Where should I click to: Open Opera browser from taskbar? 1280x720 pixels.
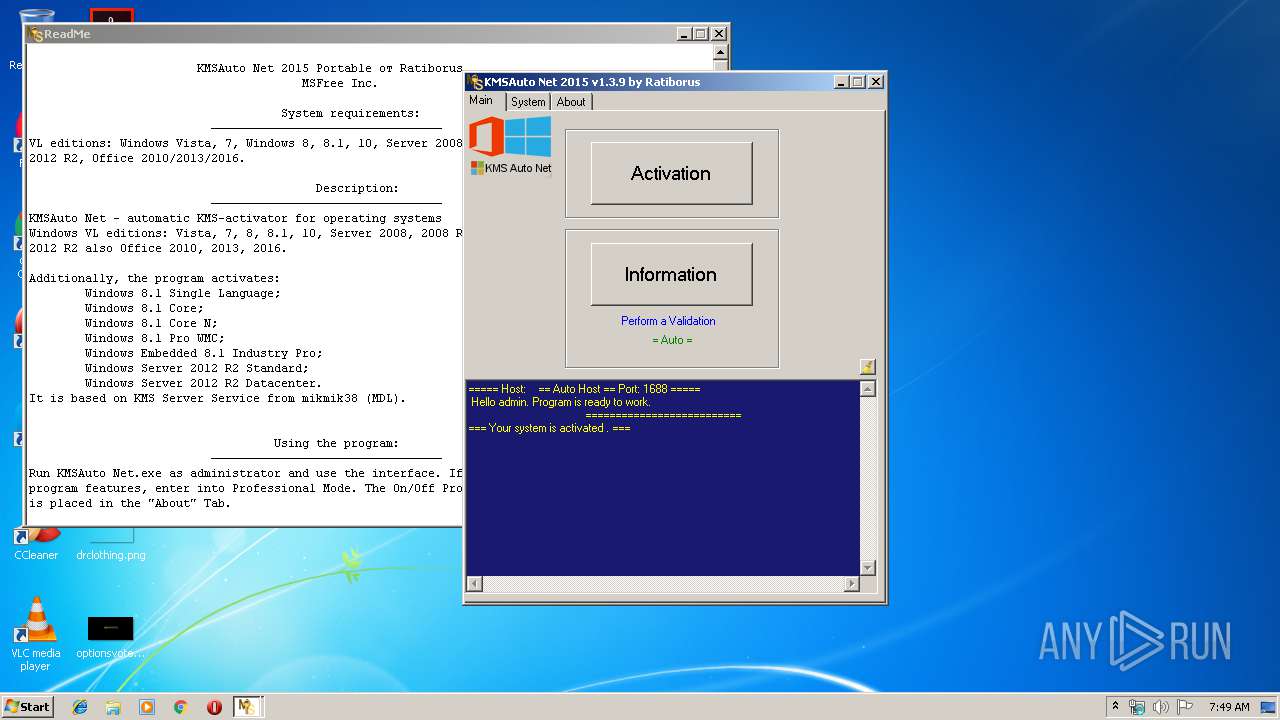pyautogui.click(x=214, y=707)
